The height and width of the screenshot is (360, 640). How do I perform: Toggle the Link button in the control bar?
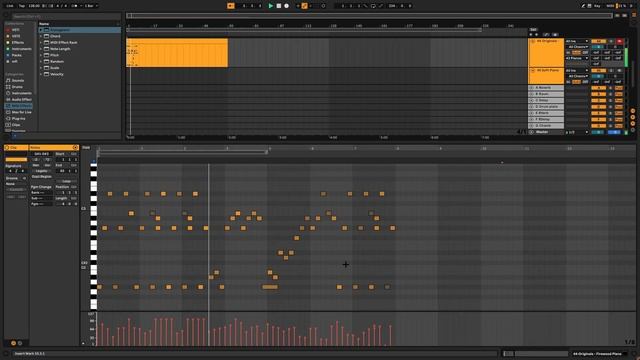click(10, 6)
